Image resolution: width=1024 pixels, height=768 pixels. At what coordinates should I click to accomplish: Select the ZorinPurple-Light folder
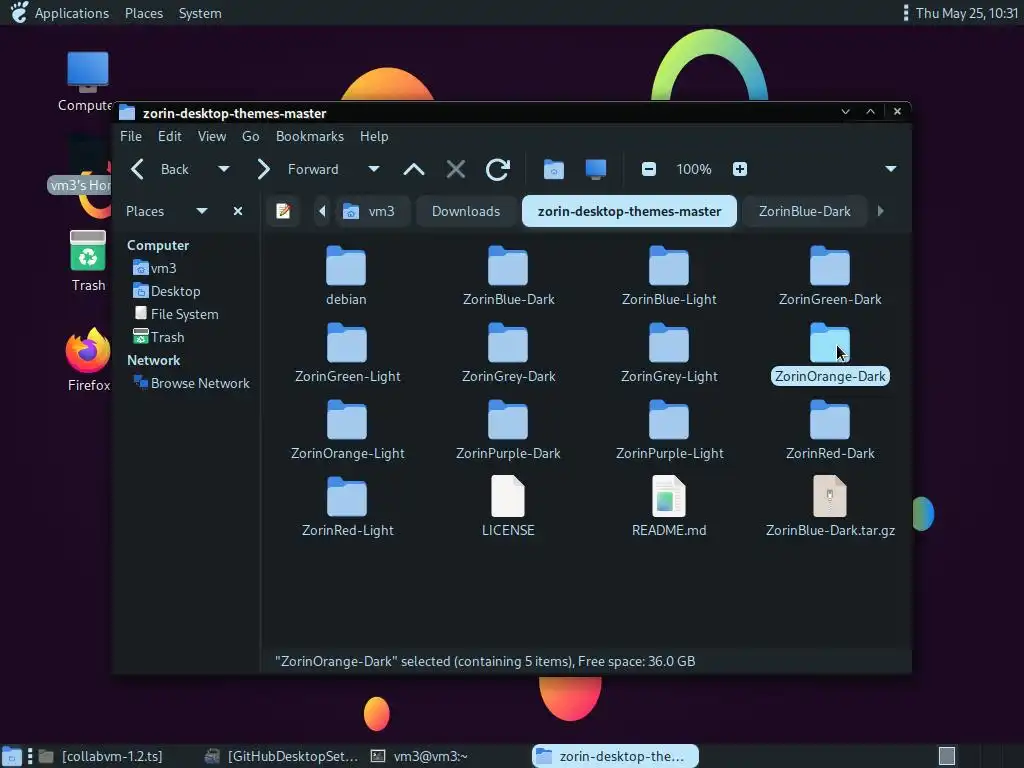pos(669,430)
